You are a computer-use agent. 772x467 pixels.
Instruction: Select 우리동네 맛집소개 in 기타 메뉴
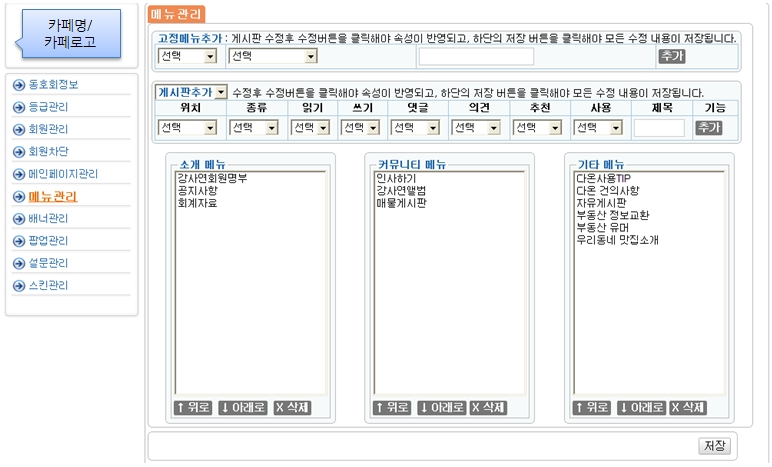(617, 240)
